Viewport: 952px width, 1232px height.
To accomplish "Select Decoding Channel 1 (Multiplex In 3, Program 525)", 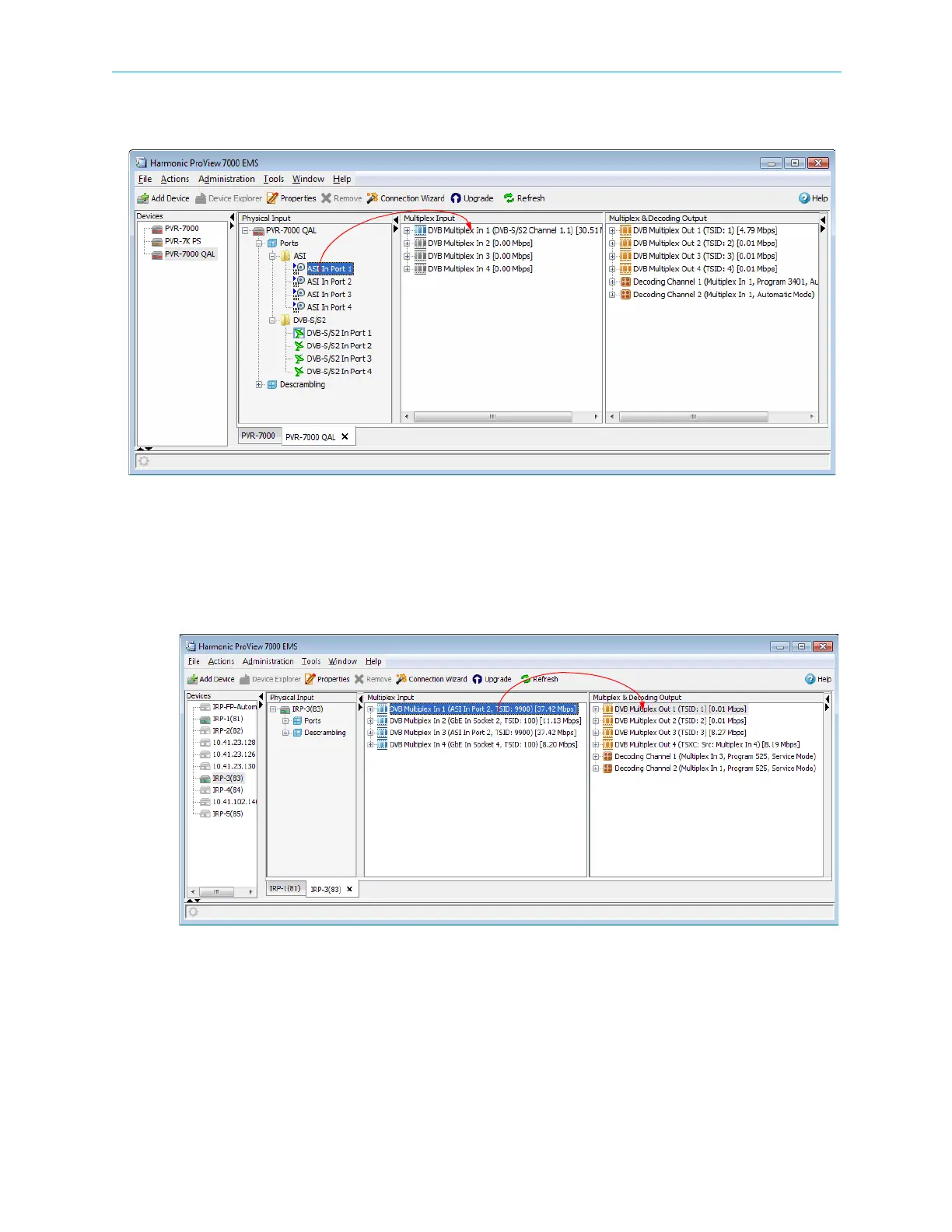I will [x=715, y=756].
